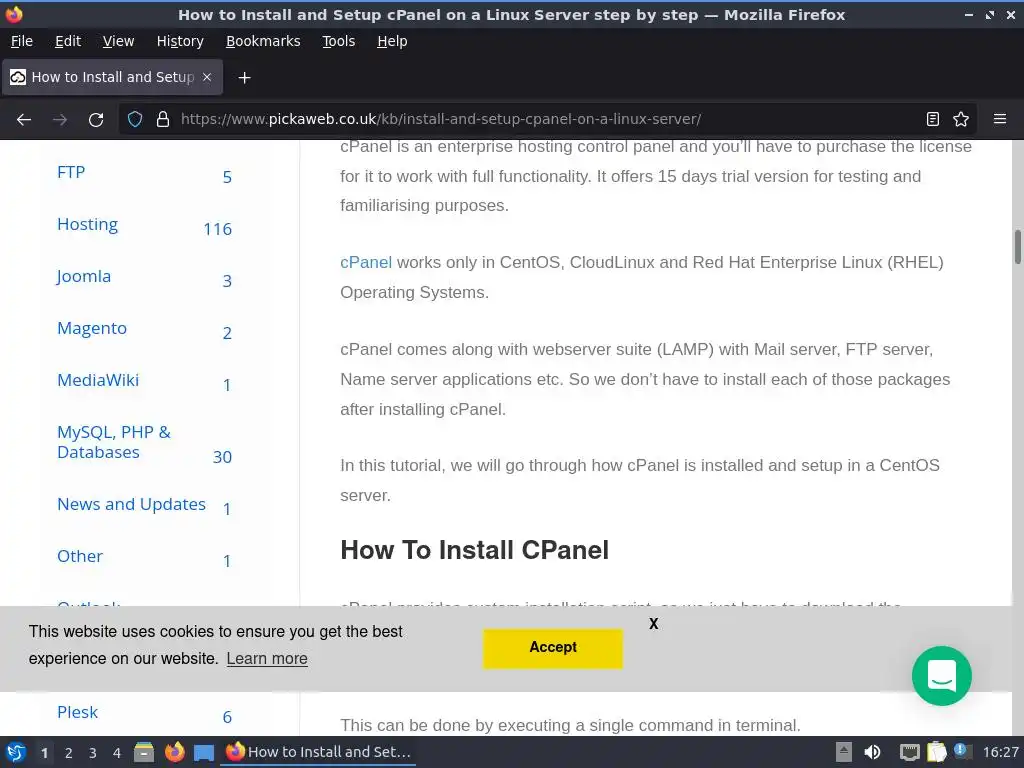Show site security padlock info

pos(163,120)
